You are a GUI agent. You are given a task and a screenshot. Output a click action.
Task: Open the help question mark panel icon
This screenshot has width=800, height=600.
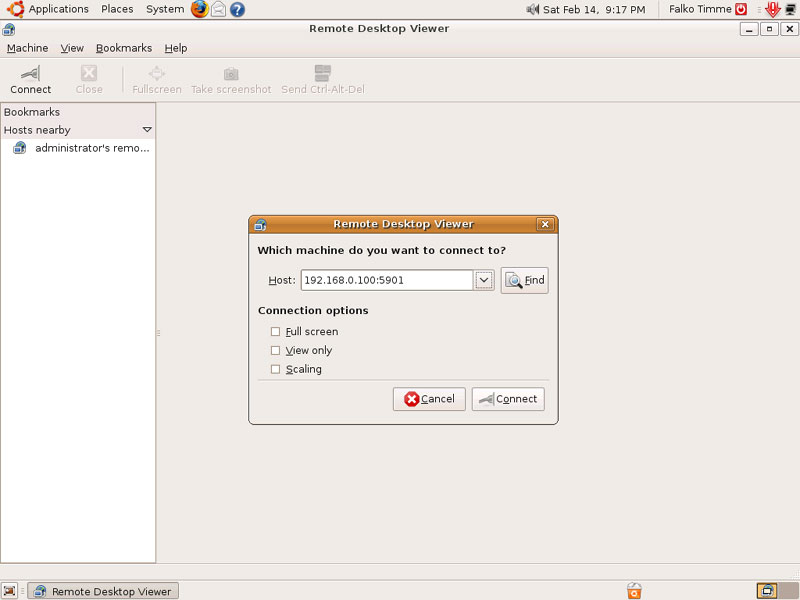click(x=237, y=9)
